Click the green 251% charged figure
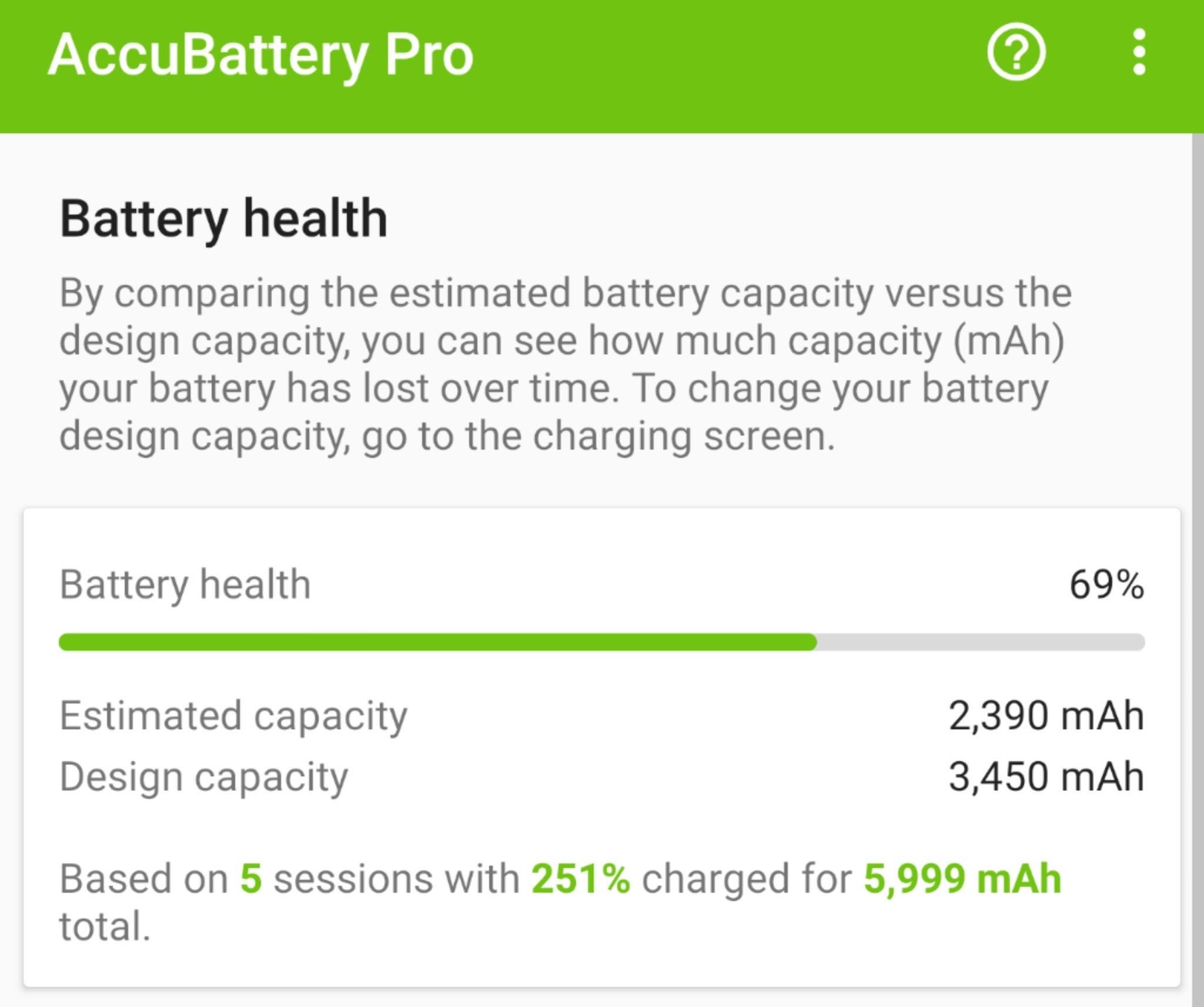The height and width of the screenshot is (1007, 1204). pyautogui.click(x=580, y=879)
